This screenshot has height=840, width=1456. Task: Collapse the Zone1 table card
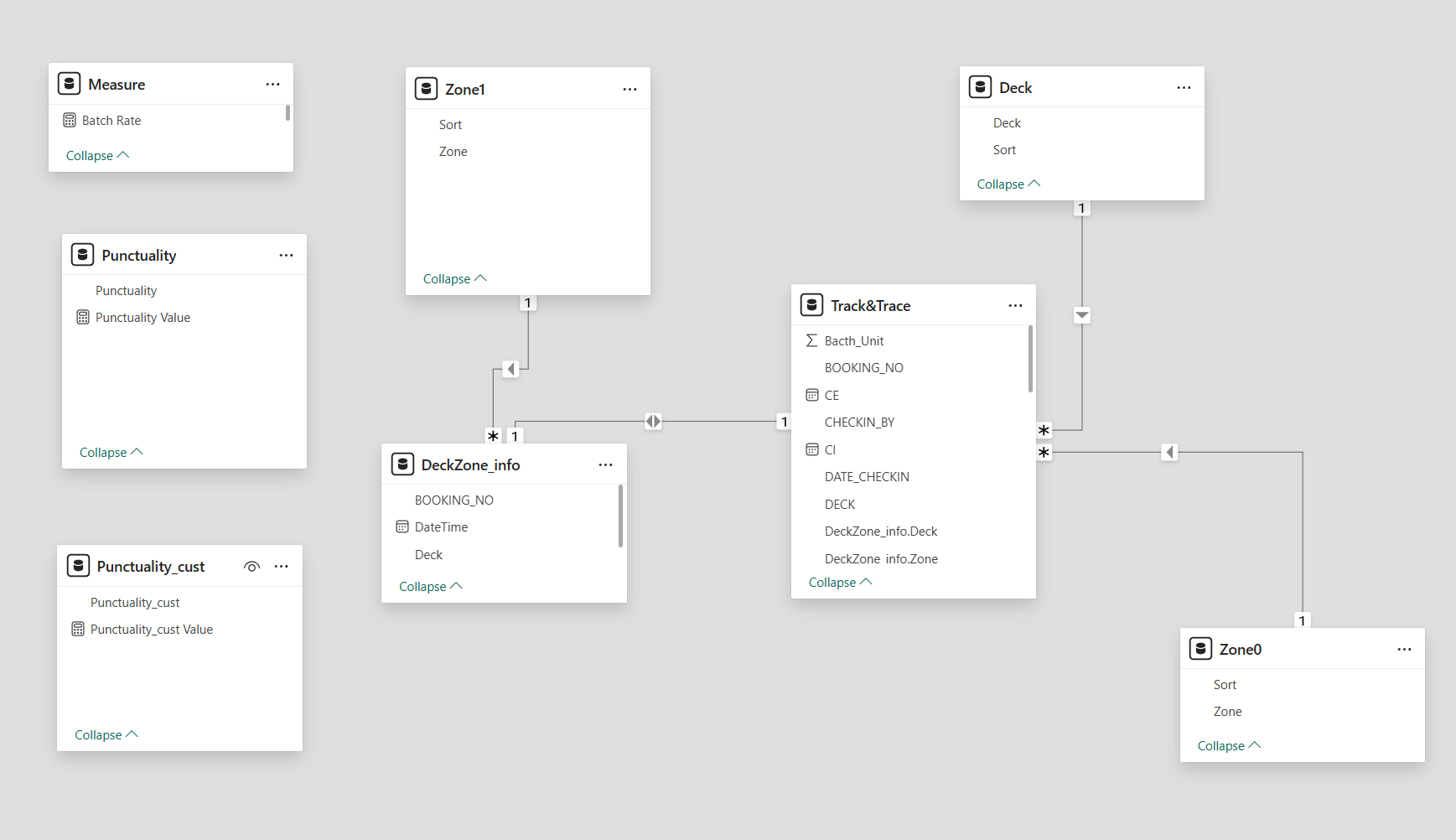[454, 279]
